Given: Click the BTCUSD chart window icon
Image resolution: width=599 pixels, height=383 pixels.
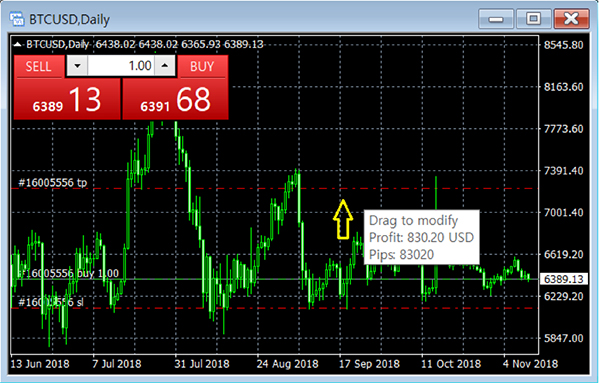Looking at the screenshot, I should tap(17, 19).
